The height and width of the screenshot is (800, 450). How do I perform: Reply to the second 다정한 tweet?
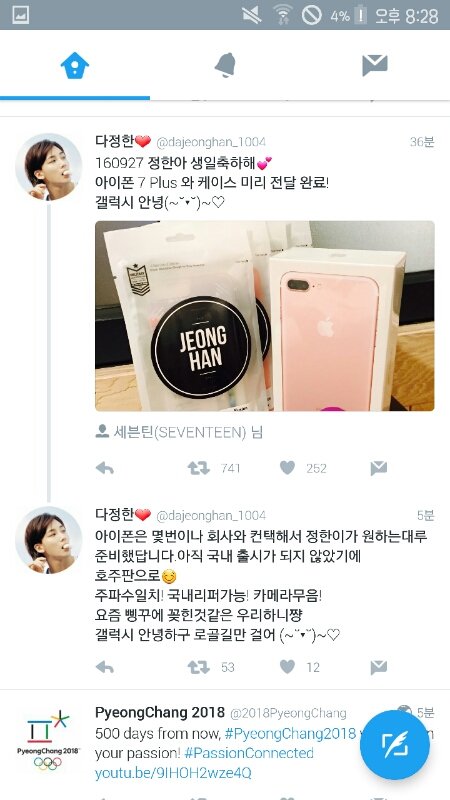point(105,667)
